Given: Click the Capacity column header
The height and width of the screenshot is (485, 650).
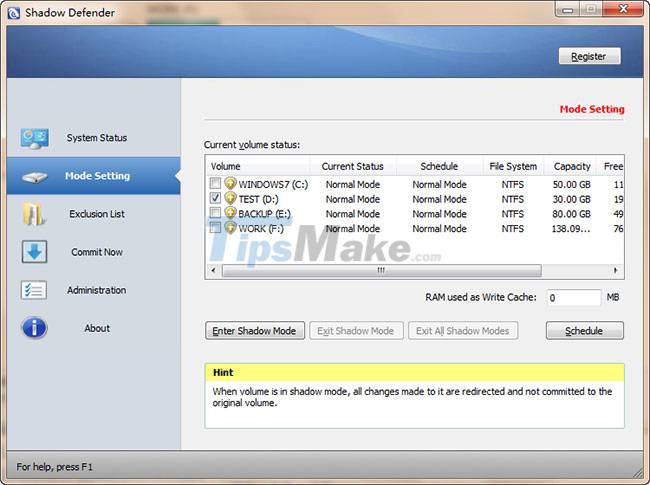Looking at the screenshot, I should tap(572, 166).
